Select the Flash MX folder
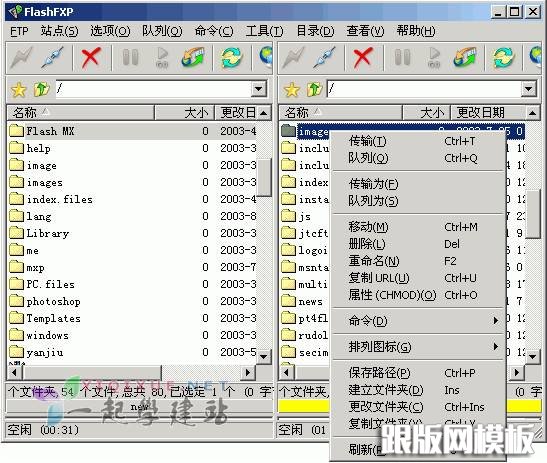 click(x=133, y=131)
